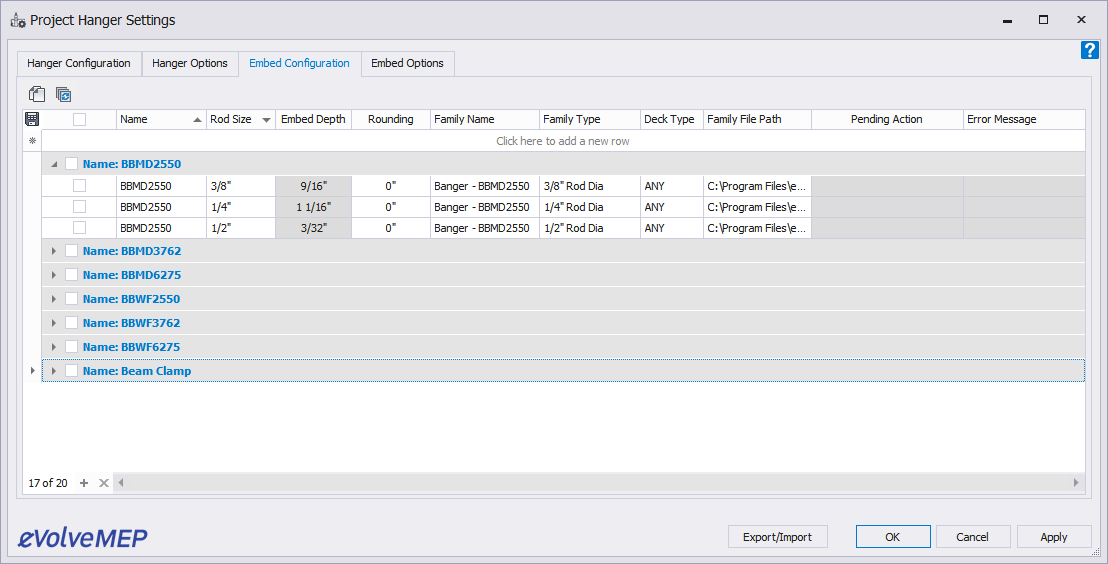1108x564 pixels.
Task: Select the Embed Configuration tab
Action: (300, 63)
